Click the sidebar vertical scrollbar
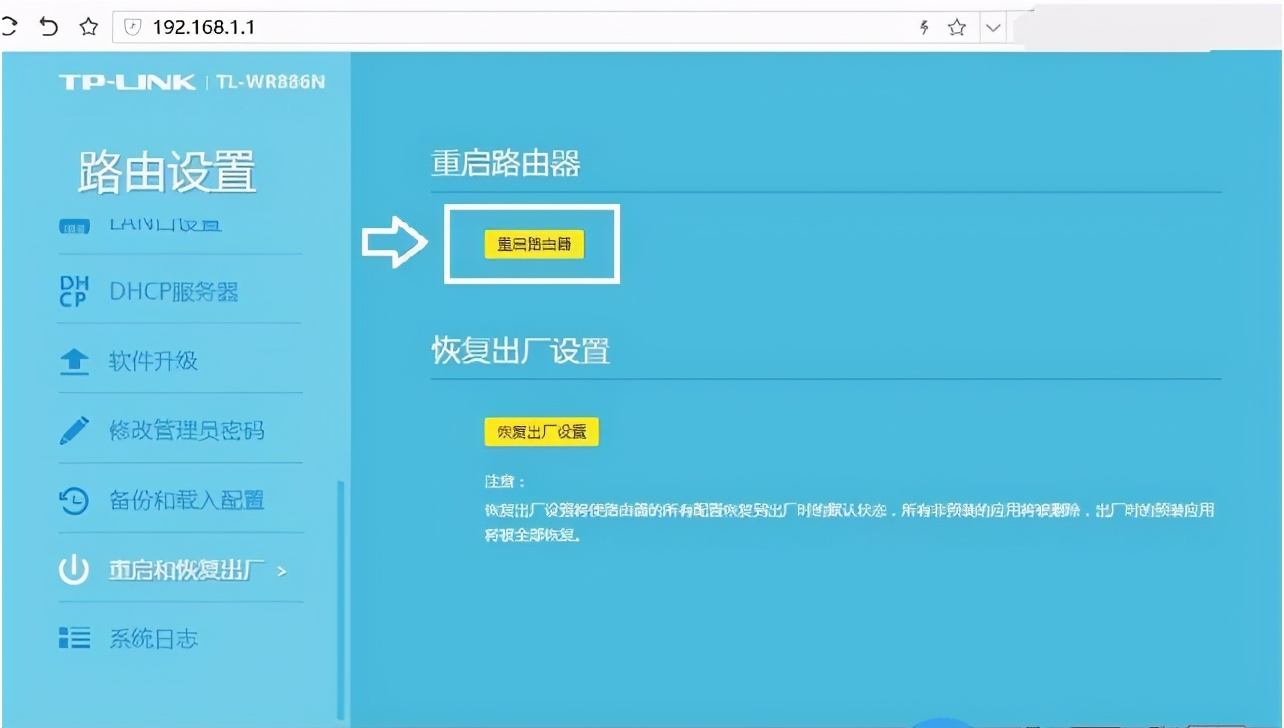 (340, 600)
